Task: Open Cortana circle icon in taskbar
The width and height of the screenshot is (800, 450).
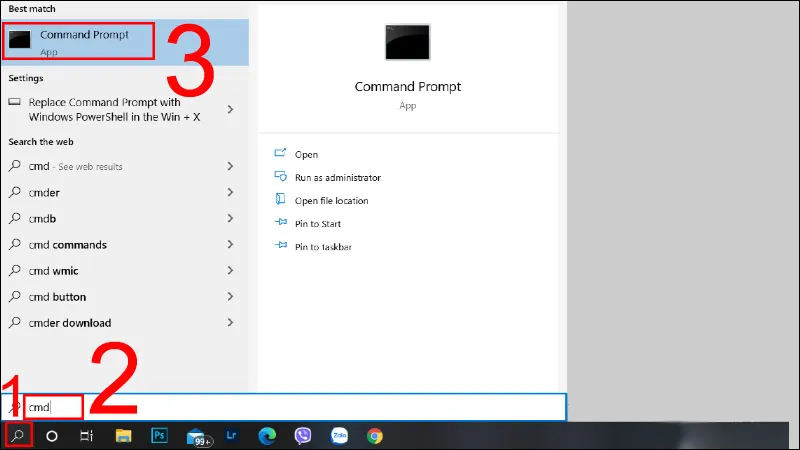Action: click(x=52, y=436)
